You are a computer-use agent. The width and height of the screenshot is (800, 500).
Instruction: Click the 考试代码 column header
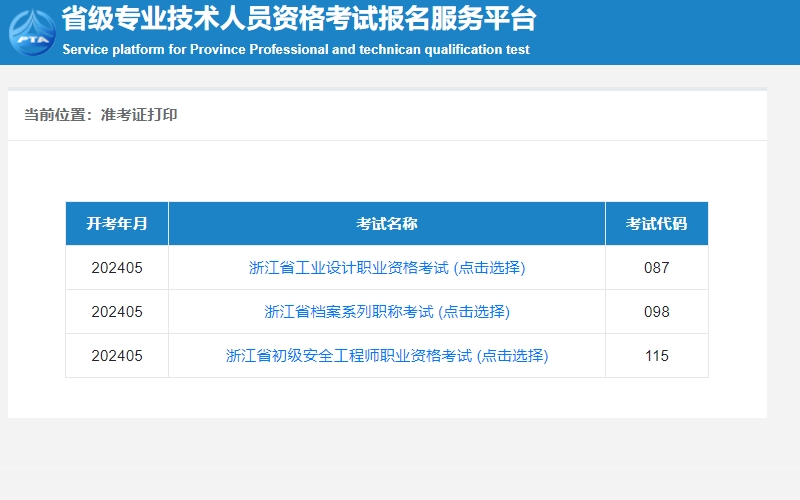657,224
